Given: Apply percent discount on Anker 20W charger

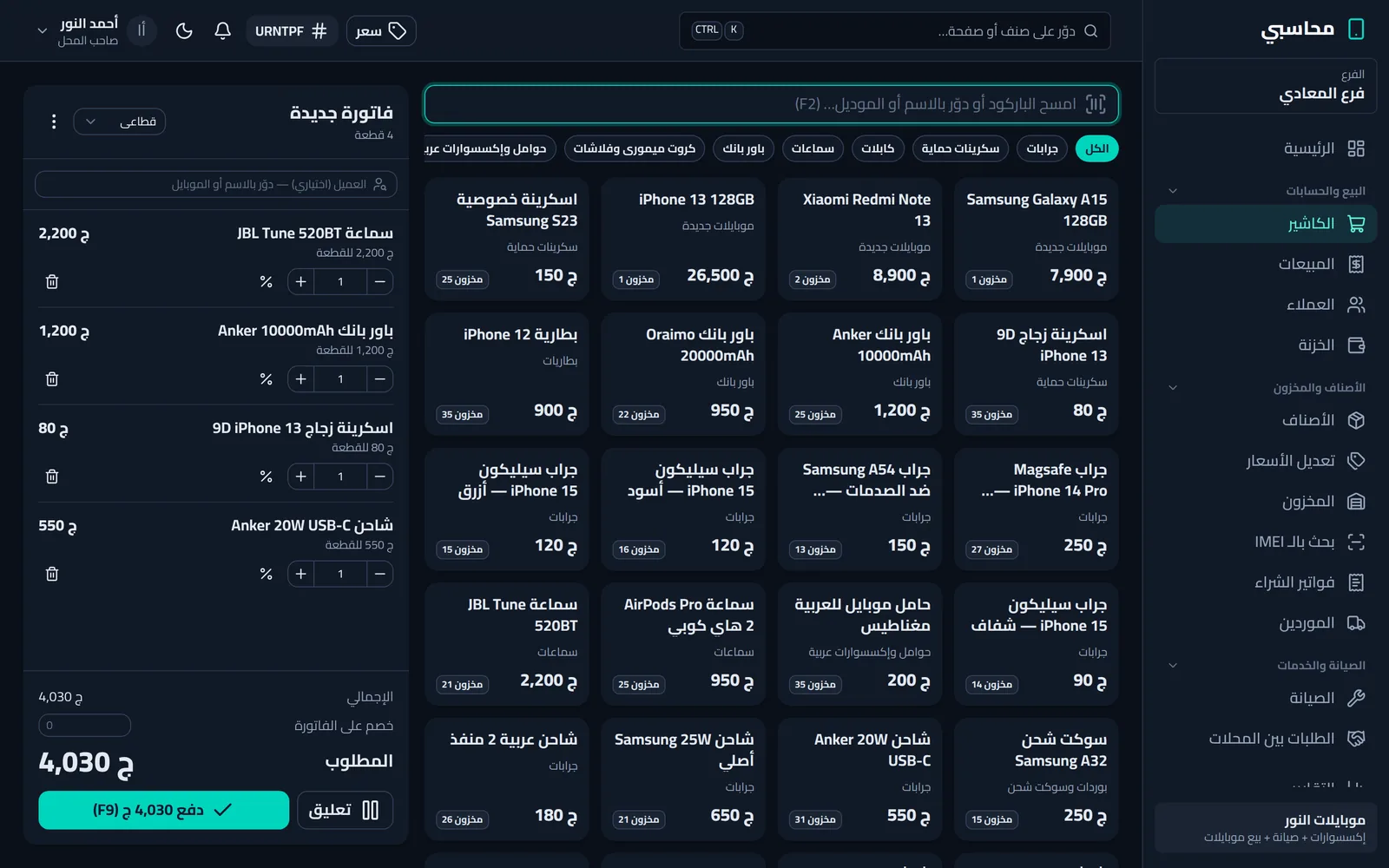Looking at the screenshot, I should pos(267,574).
